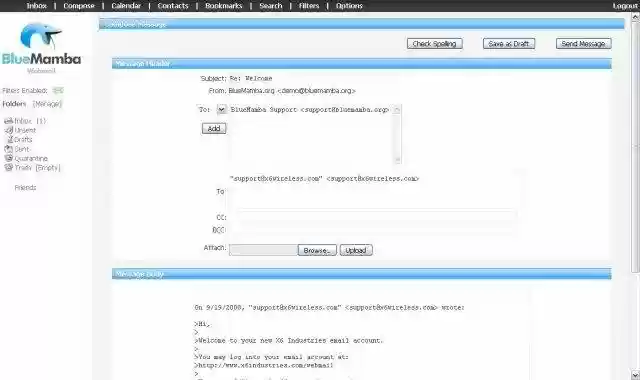Open Contacts from the top bar
Screen dimensions: 640x380
[173, 6]
